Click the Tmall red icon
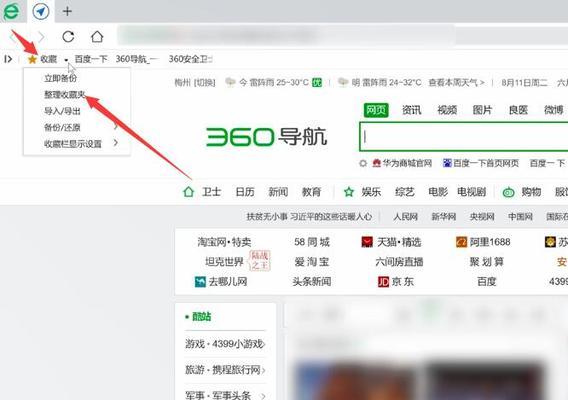The height and width of the screenshot is (400, 568). click(367, 242)
